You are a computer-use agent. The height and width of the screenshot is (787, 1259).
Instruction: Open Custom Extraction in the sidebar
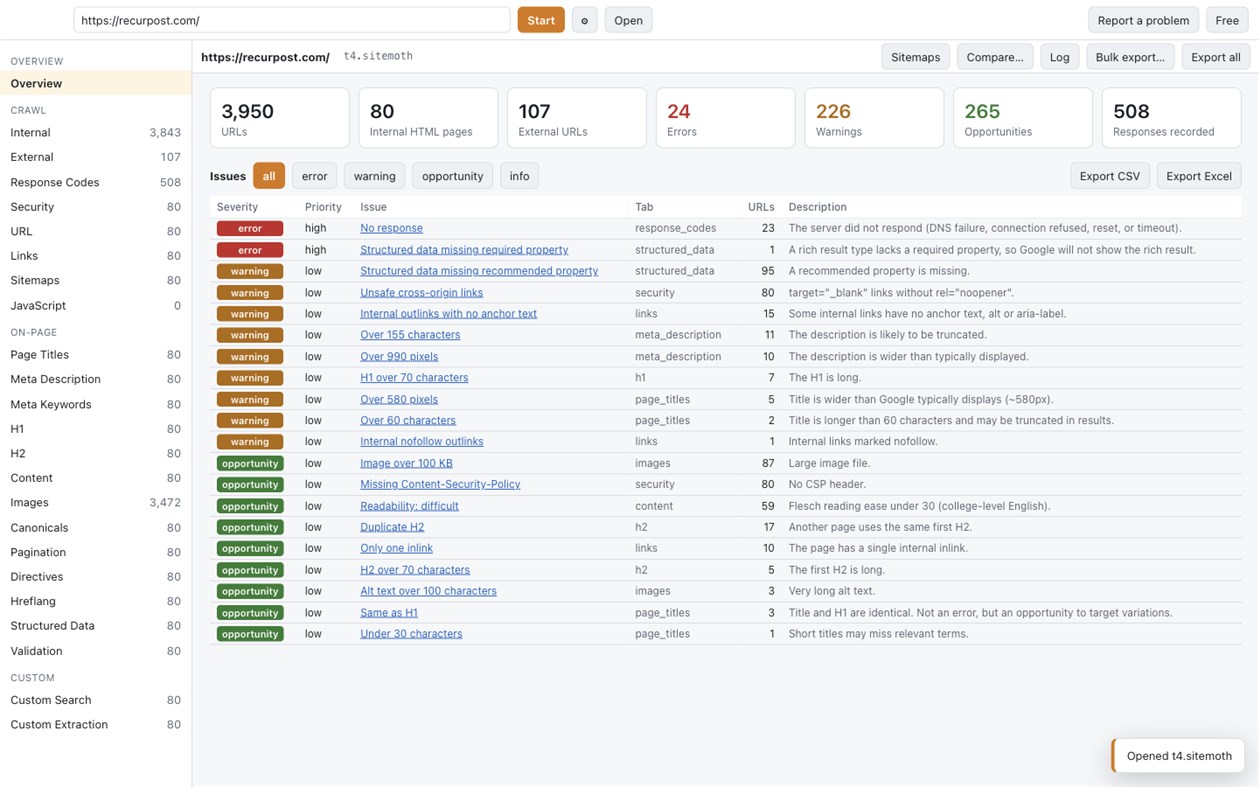pos(95,725)
